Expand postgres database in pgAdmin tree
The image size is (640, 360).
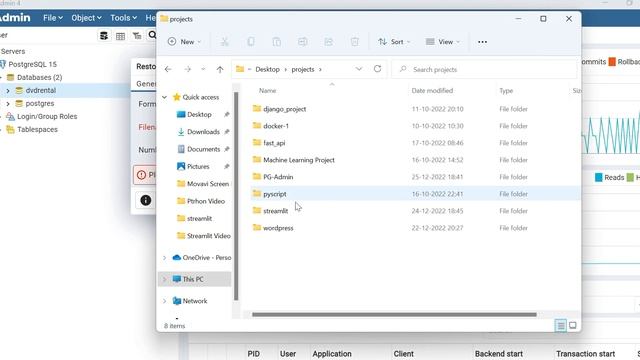tap(8, 104)
